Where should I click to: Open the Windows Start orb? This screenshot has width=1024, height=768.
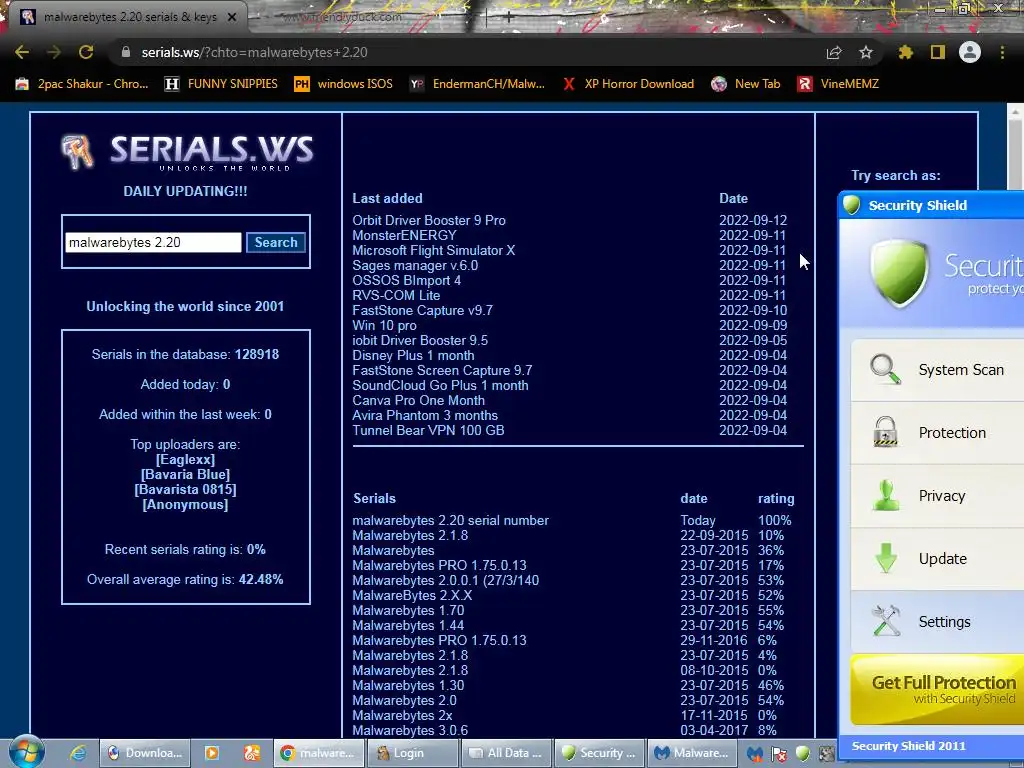(26, 752)
